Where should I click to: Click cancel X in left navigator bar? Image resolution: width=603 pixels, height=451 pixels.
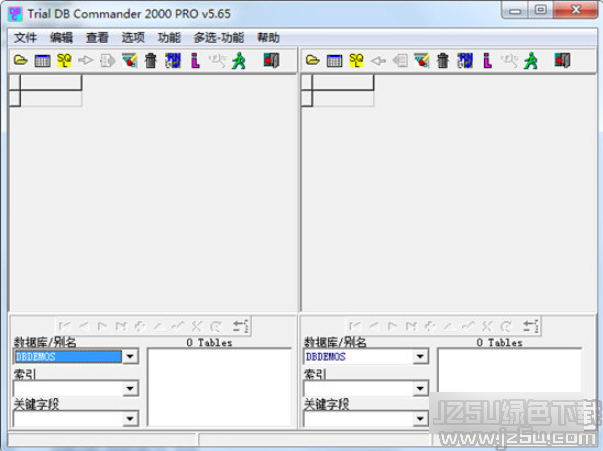click(x=197, y=326)
